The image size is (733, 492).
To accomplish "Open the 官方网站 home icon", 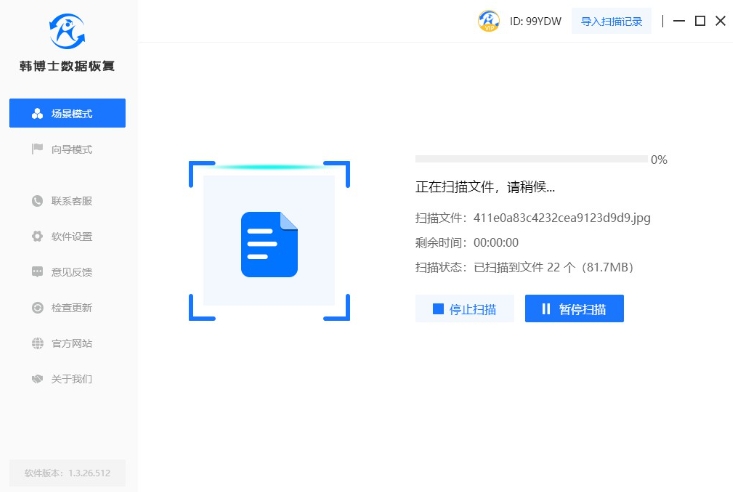I will 37,343.
